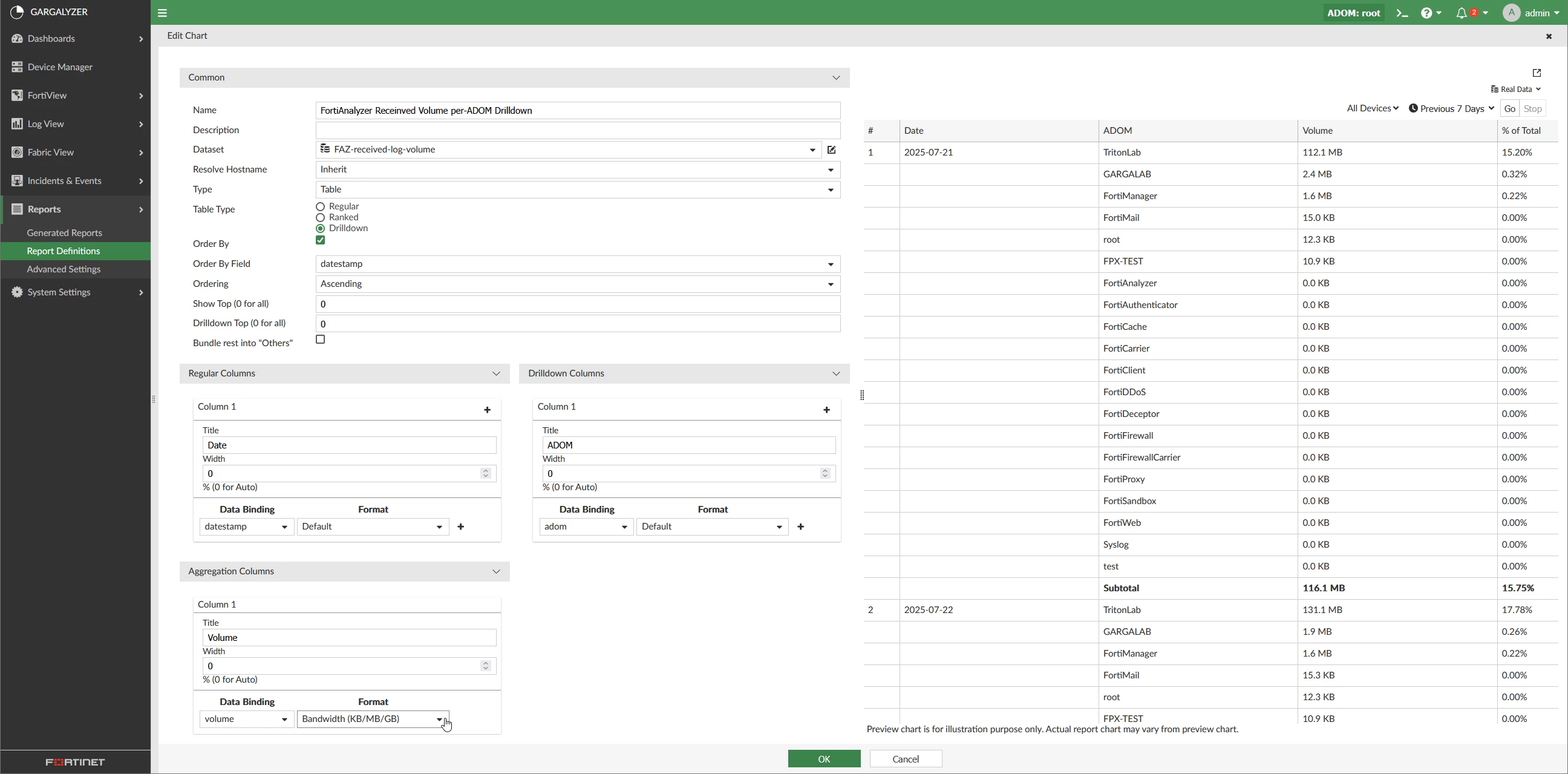Add data binding next to datestamp format
Screen dimensions: 1568x774
pos(461,526)
